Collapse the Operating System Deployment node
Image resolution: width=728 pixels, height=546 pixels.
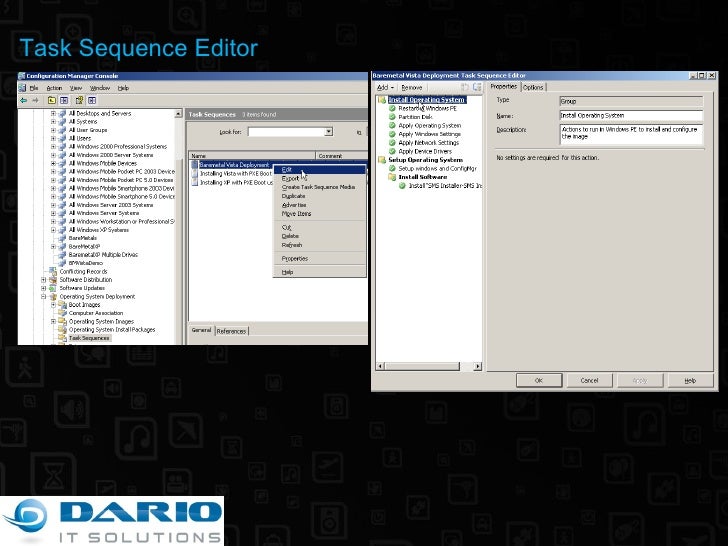point(43,297)
